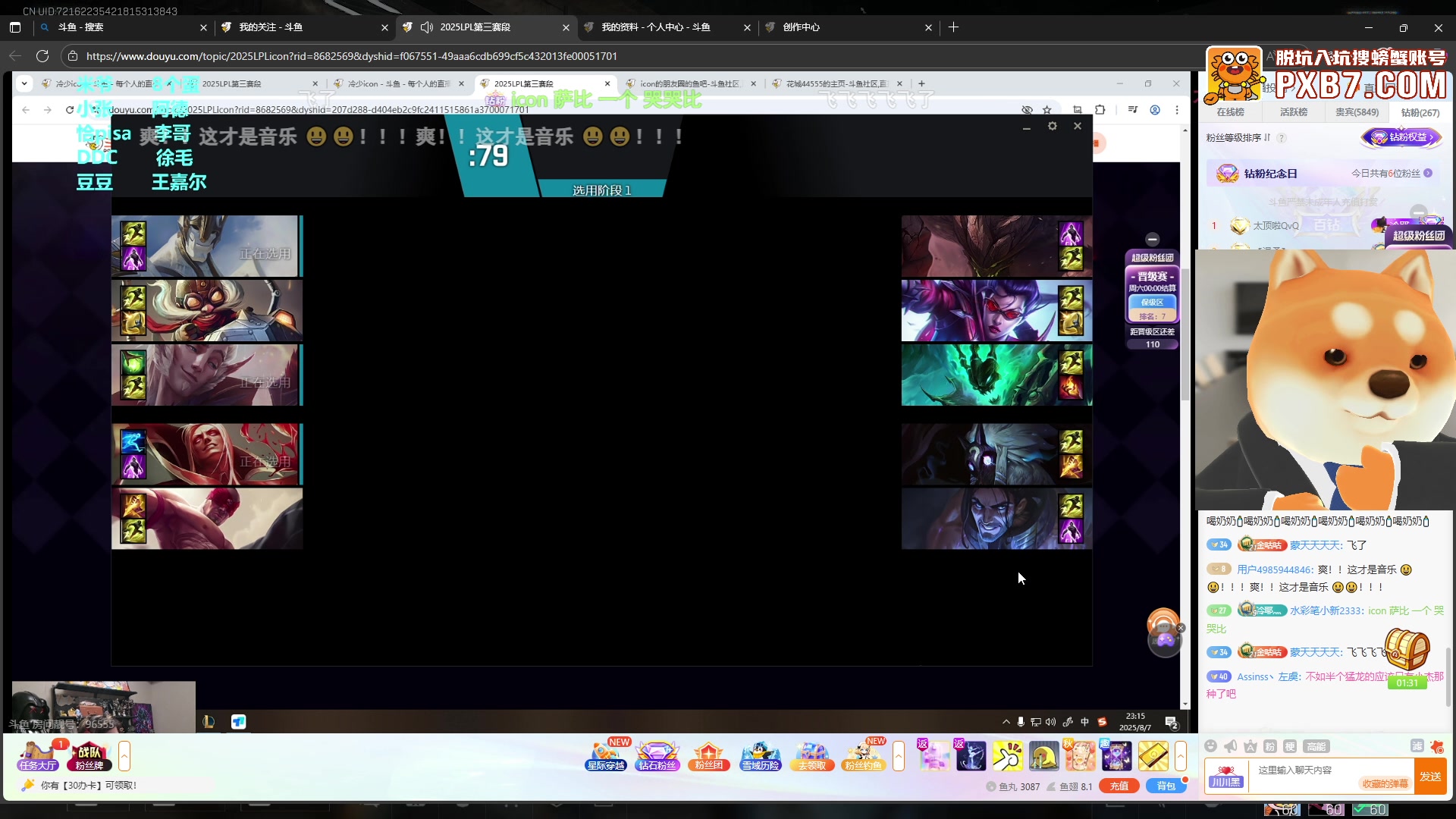Open emoji picker in chat toolbar
The height and width of the screenshot is (819, 1456).
1210,746
